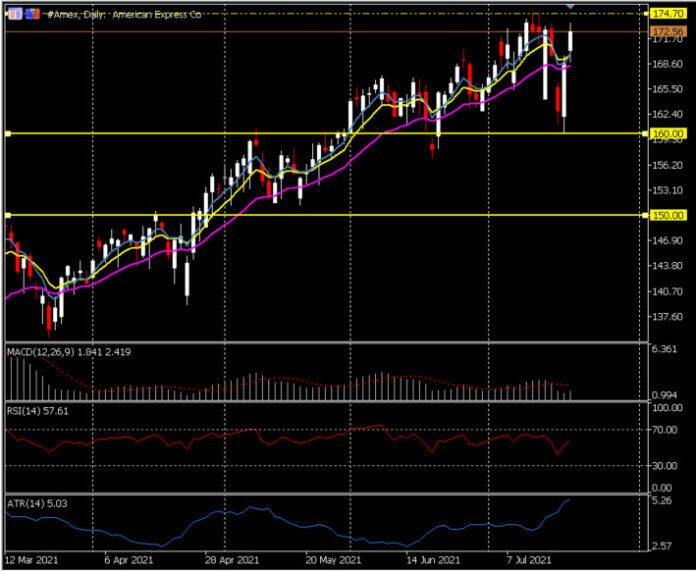Open the depth of market icon
This screenshot has width=696, height=571.
point(32,14)
